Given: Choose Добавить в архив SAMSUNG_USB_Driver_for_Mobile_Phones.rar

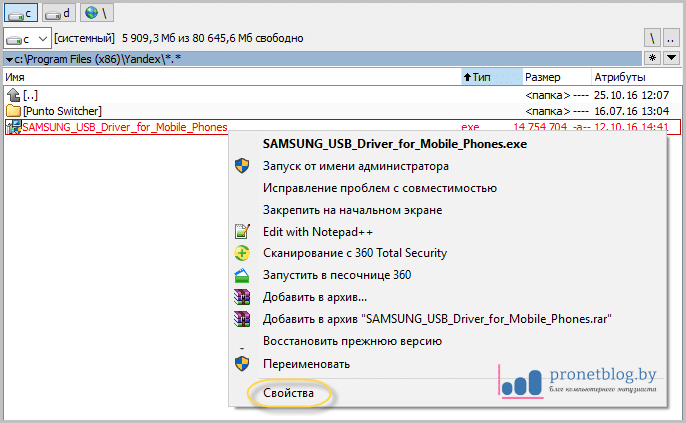Looking at the screenshot, I should 437,319.
